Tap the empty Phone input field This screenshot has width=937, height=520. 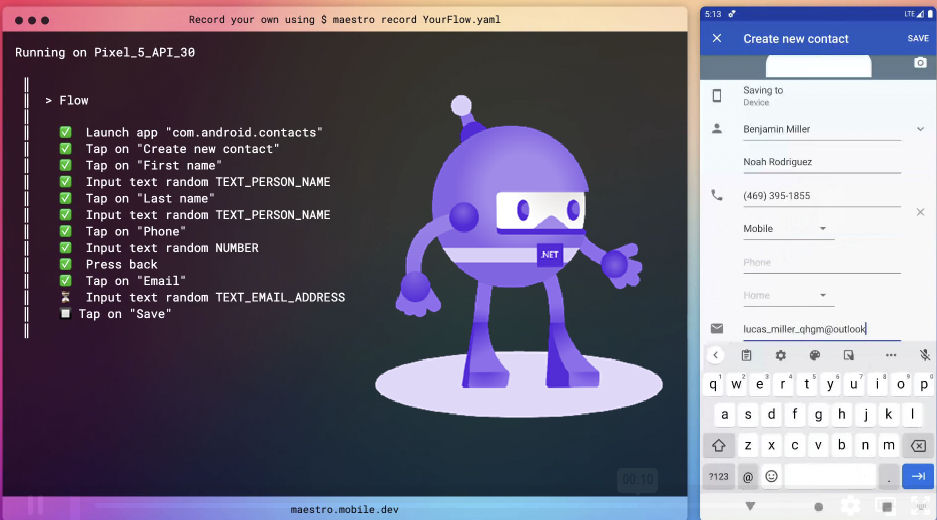point(821,263)
